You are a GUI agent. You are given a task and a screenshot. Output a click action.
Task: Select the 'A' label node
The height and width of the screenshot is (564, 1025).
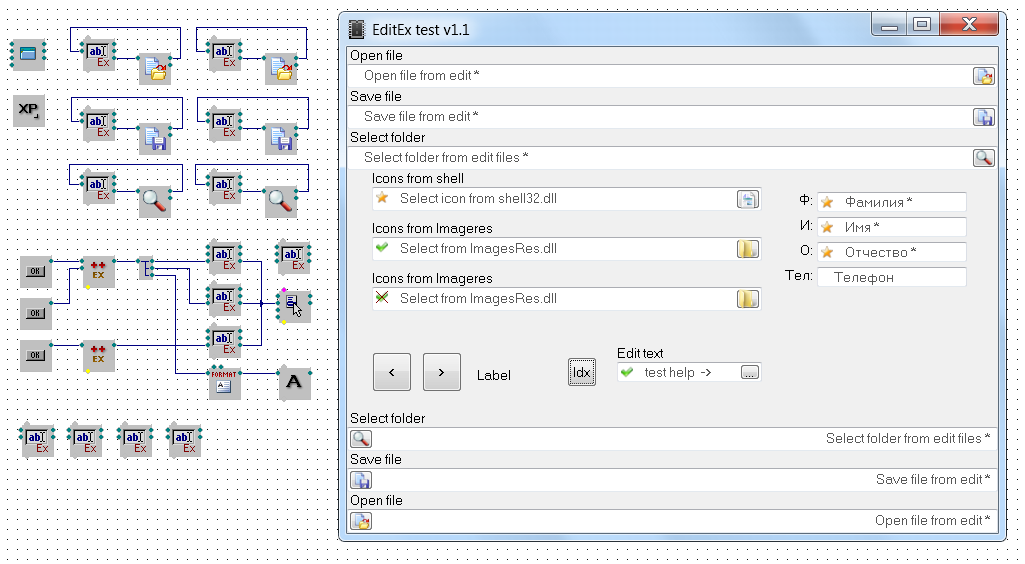[x=294, y=383]
